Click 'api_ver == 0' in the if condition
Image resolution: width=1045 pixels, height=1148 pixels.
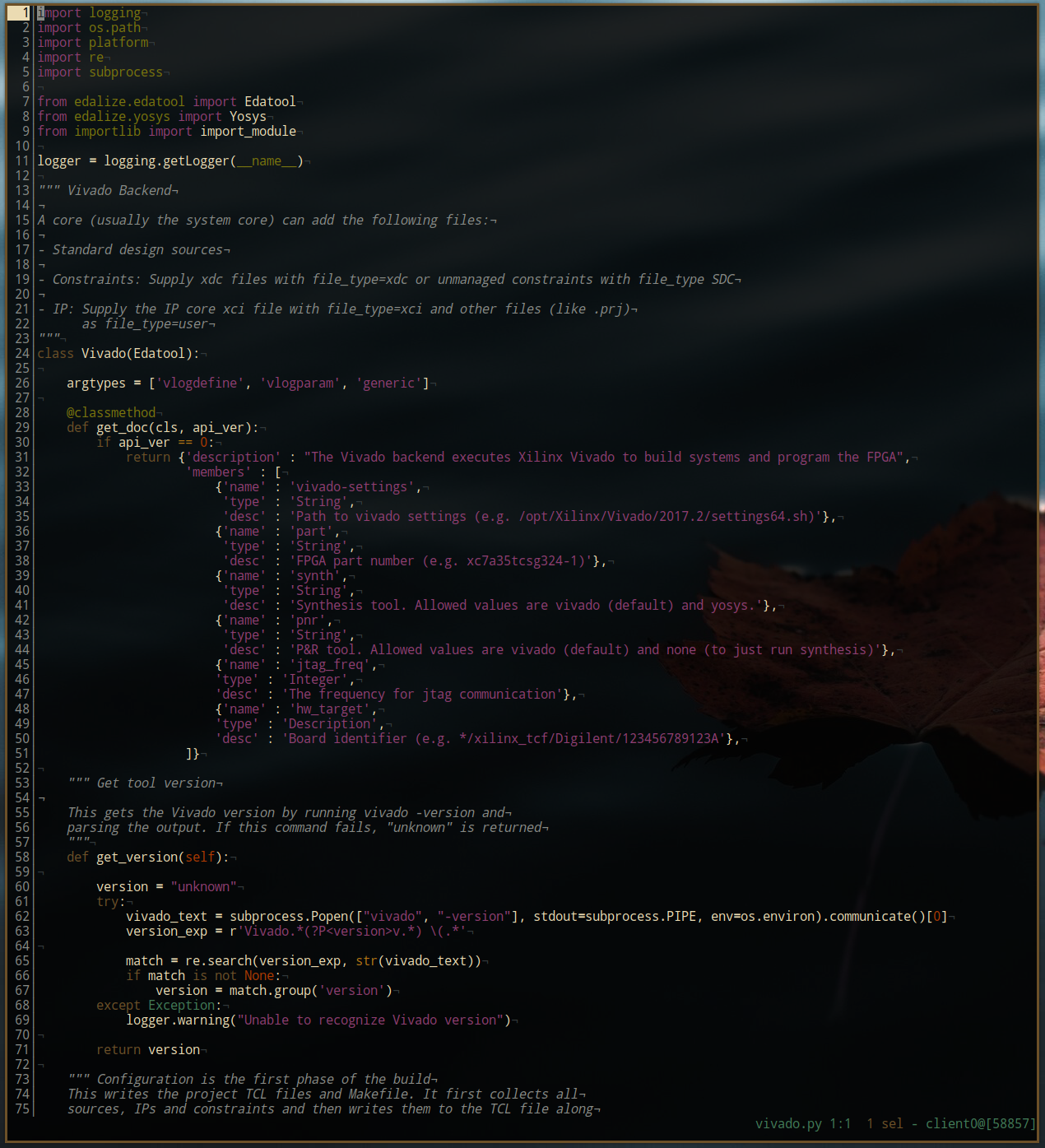click(x=163, y=442)
